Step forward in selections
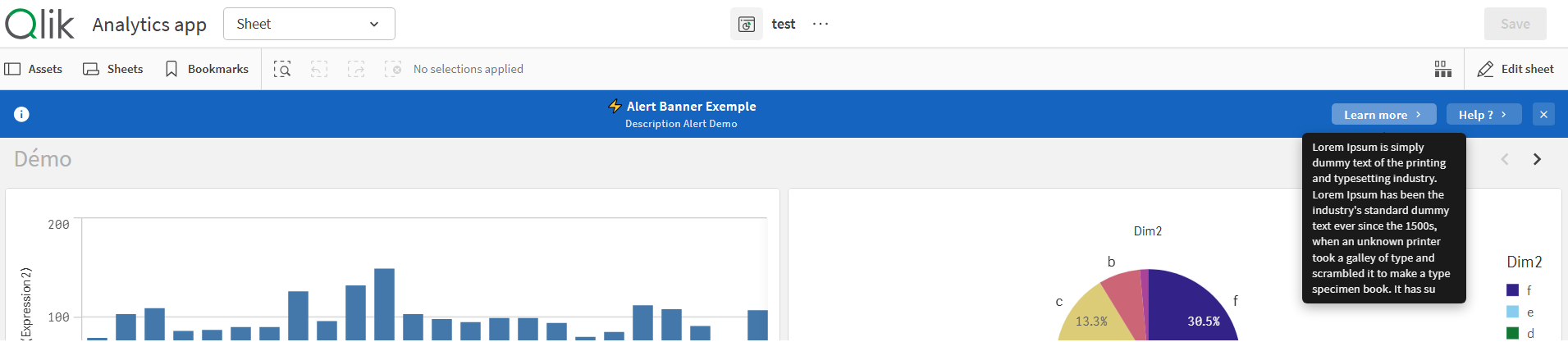1568x342 pixels. [x=356, y=70]
